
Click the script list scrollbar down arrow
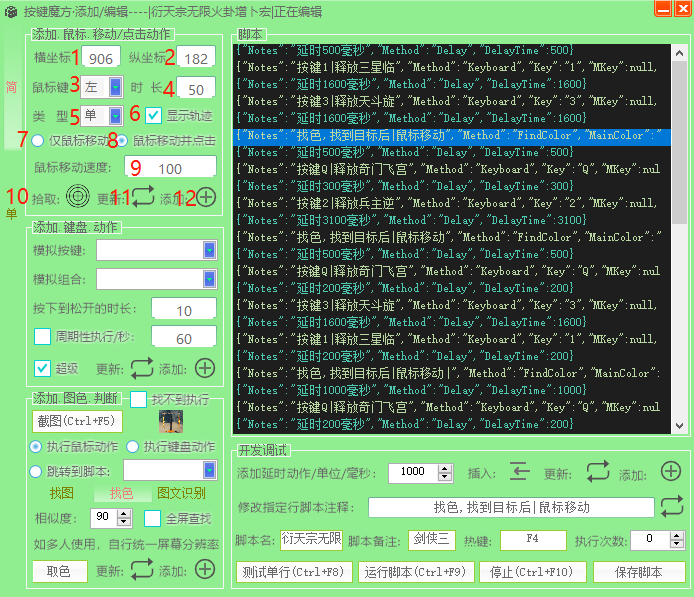point(679,426)
